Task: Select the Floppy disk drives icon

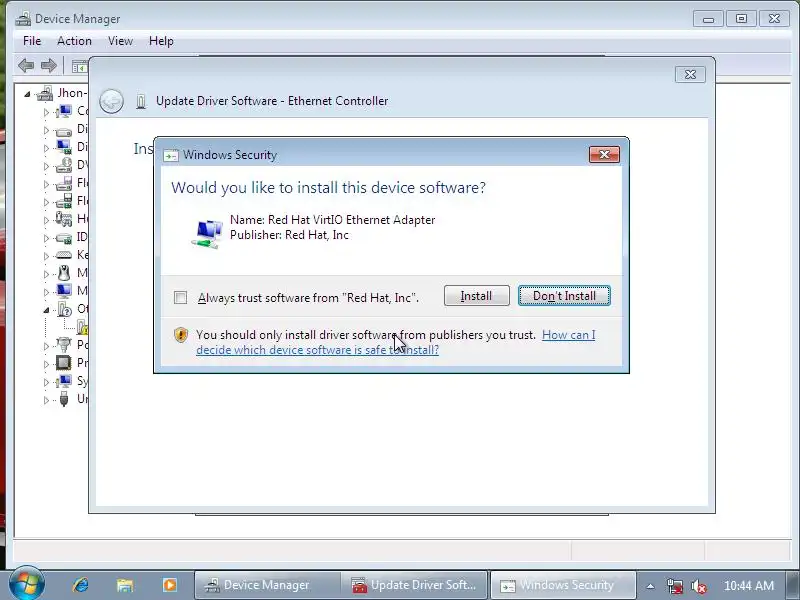Action: pos(64,183)
